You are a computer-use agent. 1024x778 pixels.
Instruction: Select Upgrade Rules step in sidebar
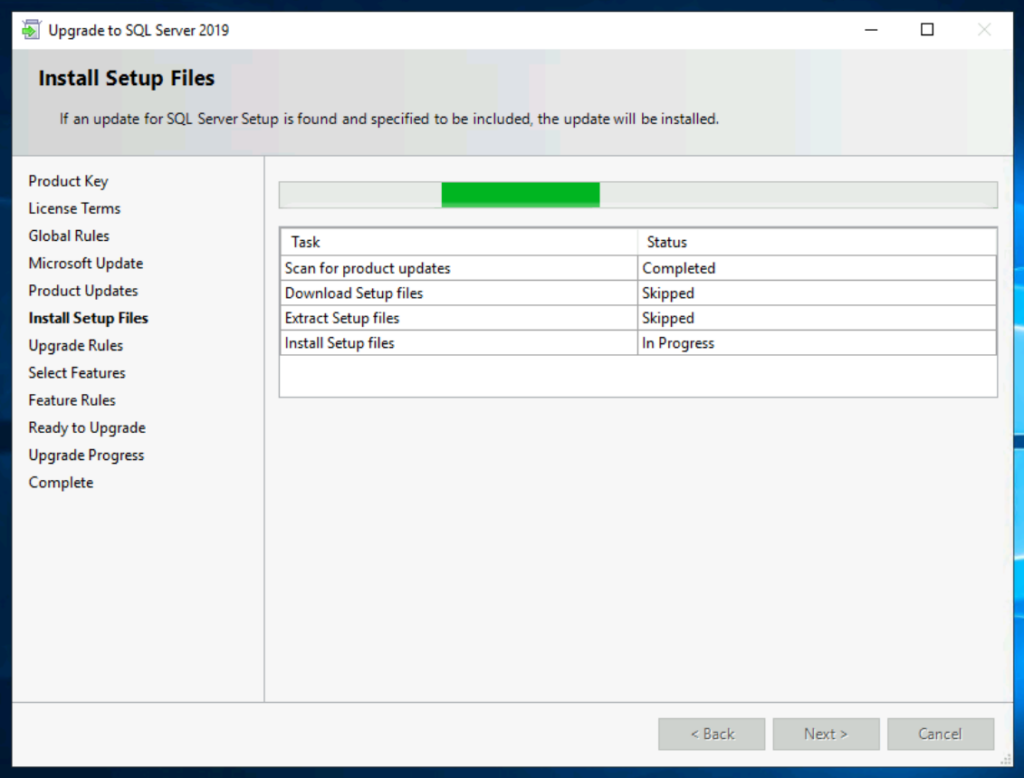[76, 346]
